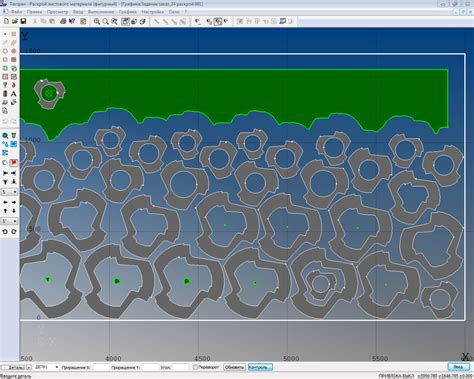Click the rotate counterclockwise arrow icon
The height and width of the screenshot is (379, 474).
5,231
